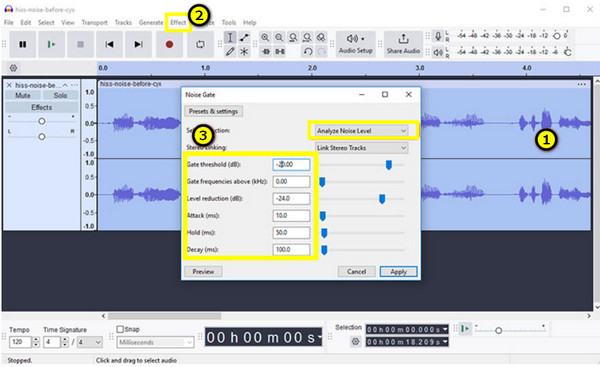Skip to start of the track
The image size is (600, 367).
click(x=109, y=44)
